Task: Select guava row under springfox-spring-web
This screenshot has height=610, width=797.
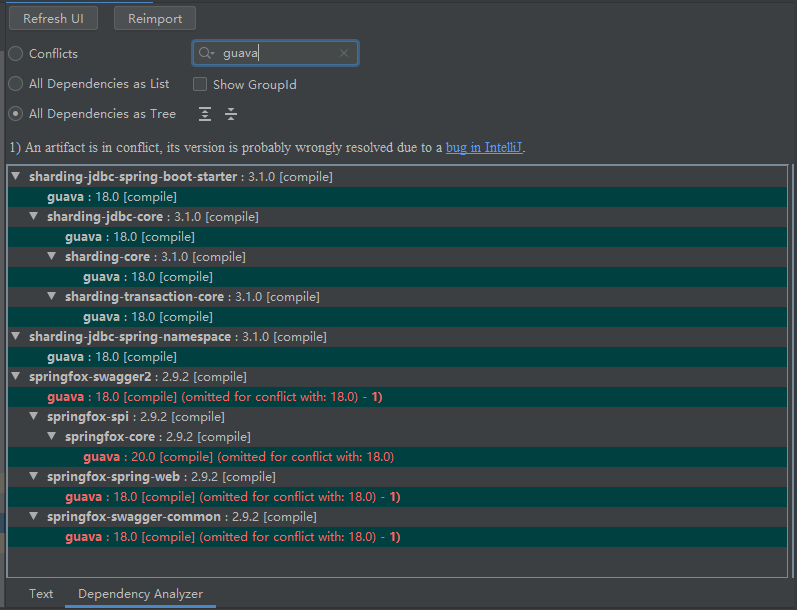Action: [x=397, y=497]
